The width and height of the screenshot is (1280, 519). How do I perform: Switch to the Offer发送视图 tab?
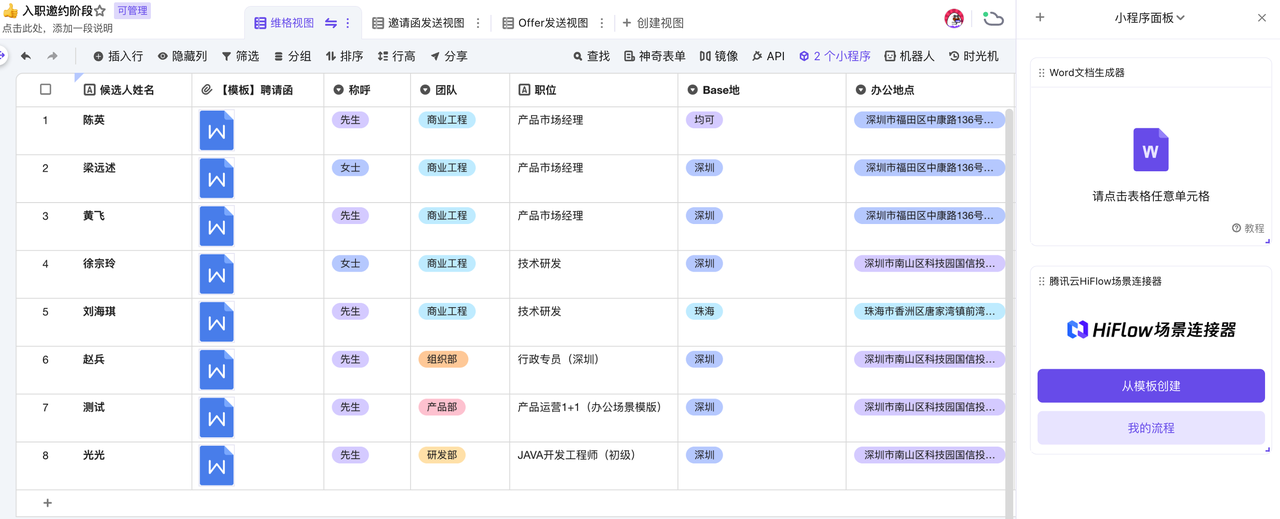(x=545, y=23)
